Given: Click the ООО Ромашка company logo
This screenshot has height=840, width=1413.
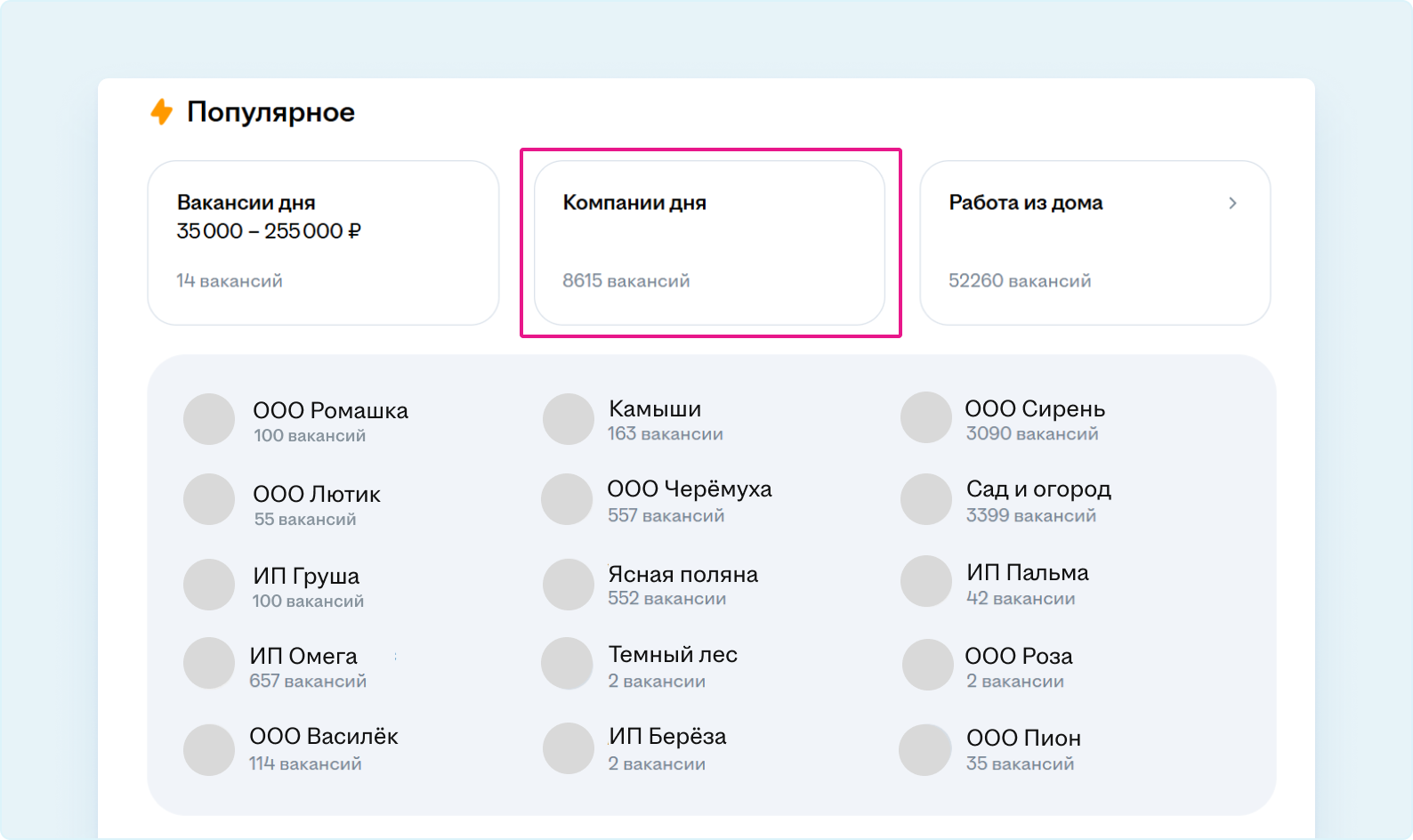Looking at the screenshot, I should click(209, 419).
